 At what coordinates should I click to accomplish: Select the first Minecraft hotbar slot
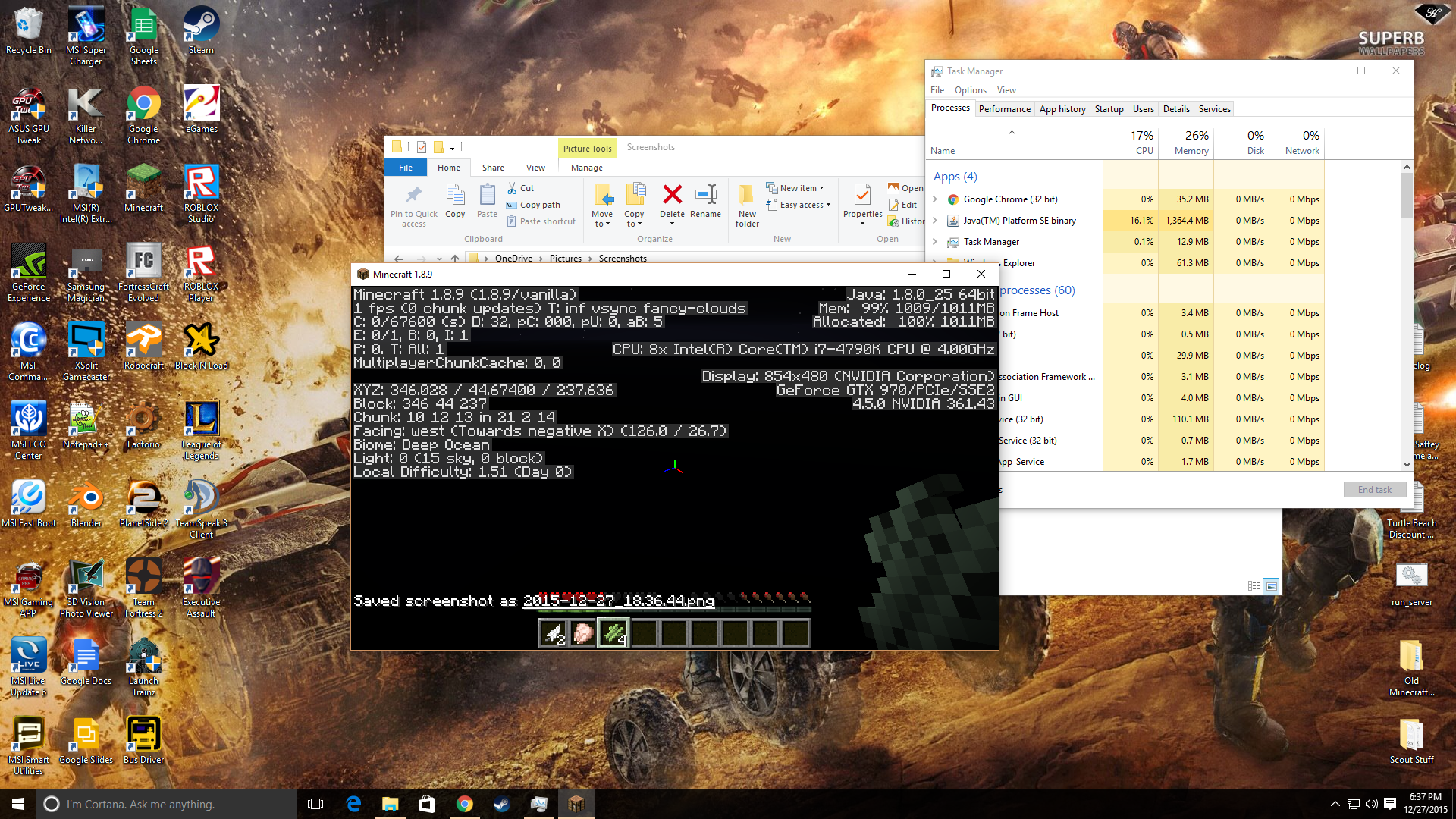553,632
